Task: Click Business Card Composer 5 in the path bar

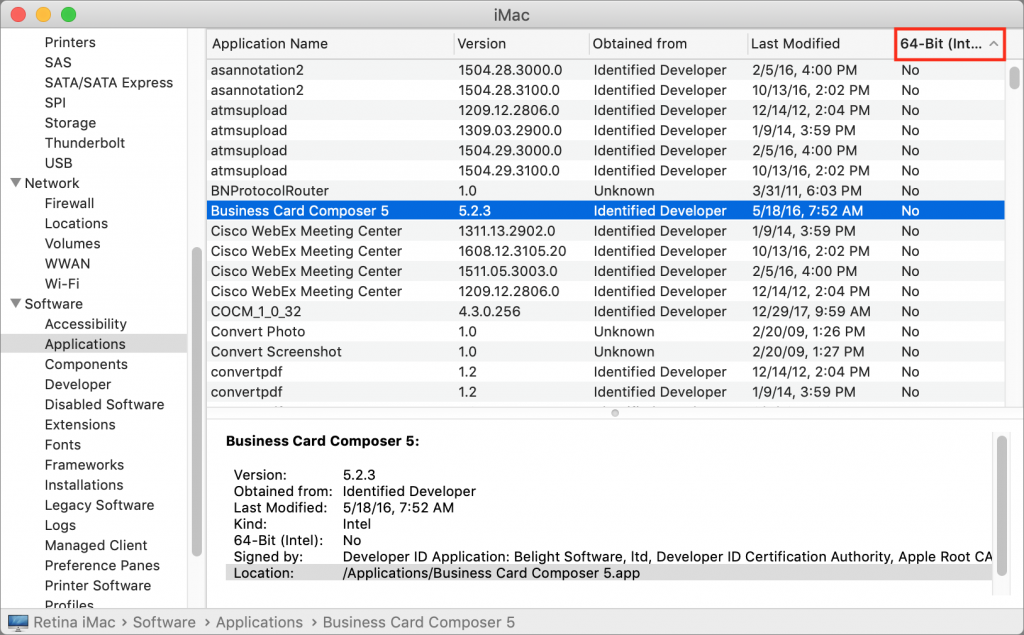Action: [x=419, y=623]
